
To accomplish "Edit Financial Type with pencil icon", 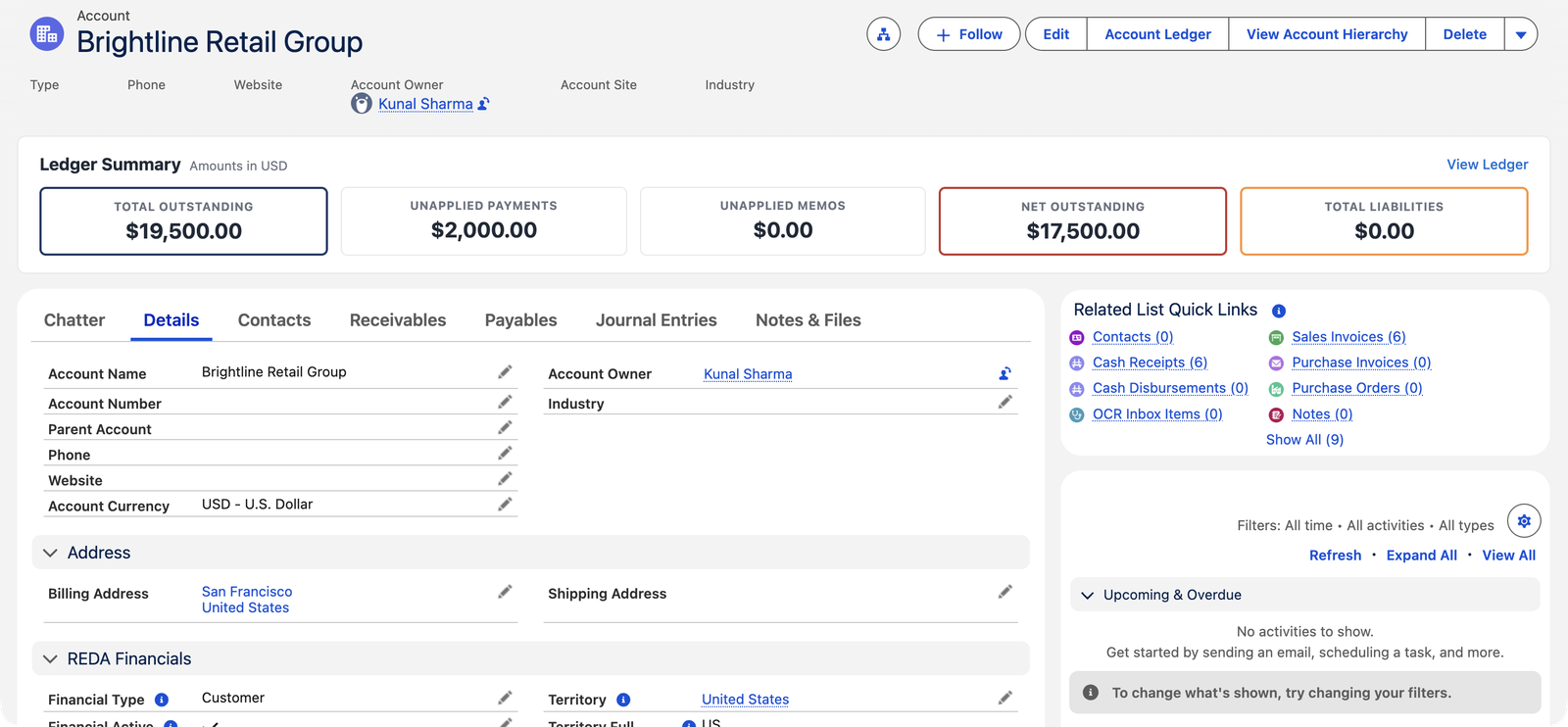I will pyautogui.click(x=505, y=698).
